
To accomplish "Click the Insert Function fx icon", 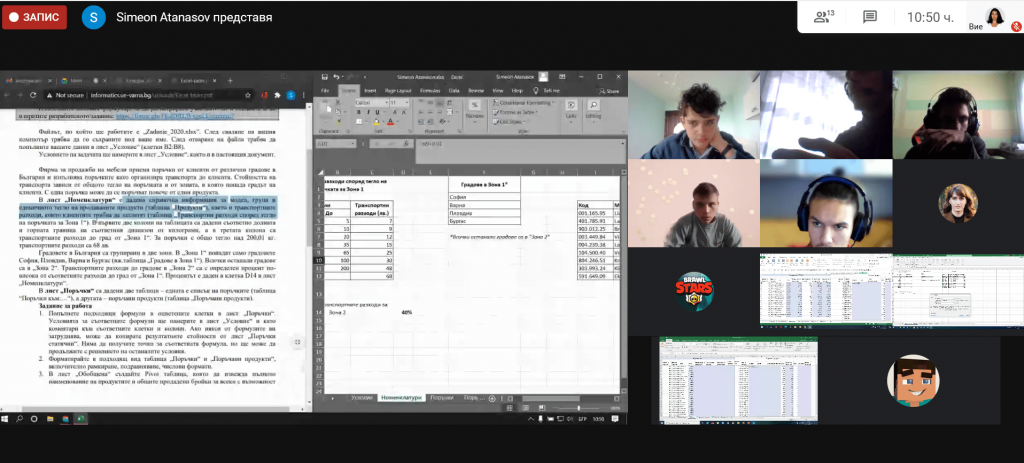I will 406,144.
